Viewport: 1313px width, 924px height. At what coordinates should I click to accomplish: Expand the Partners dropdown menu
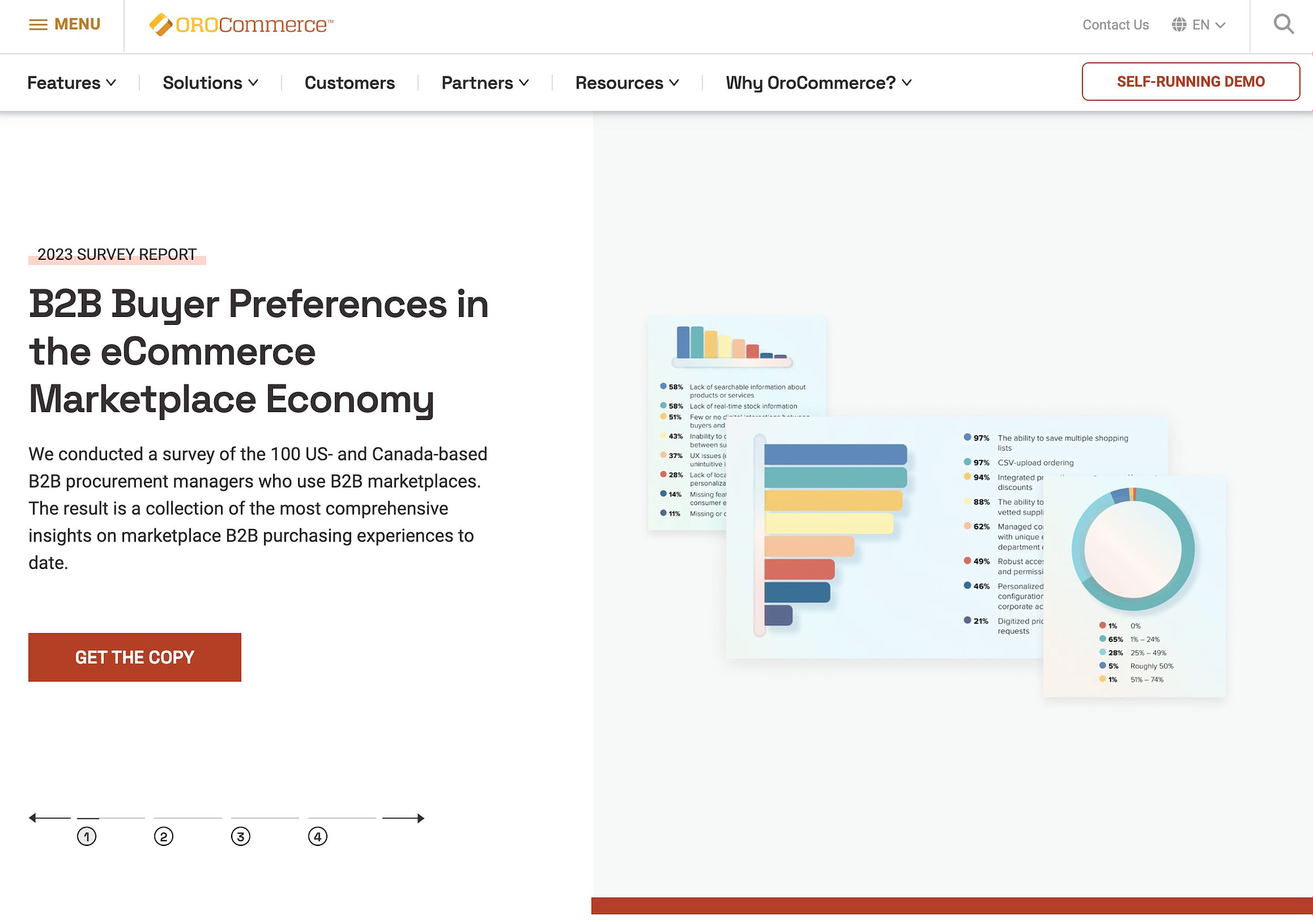click(485, 82)
